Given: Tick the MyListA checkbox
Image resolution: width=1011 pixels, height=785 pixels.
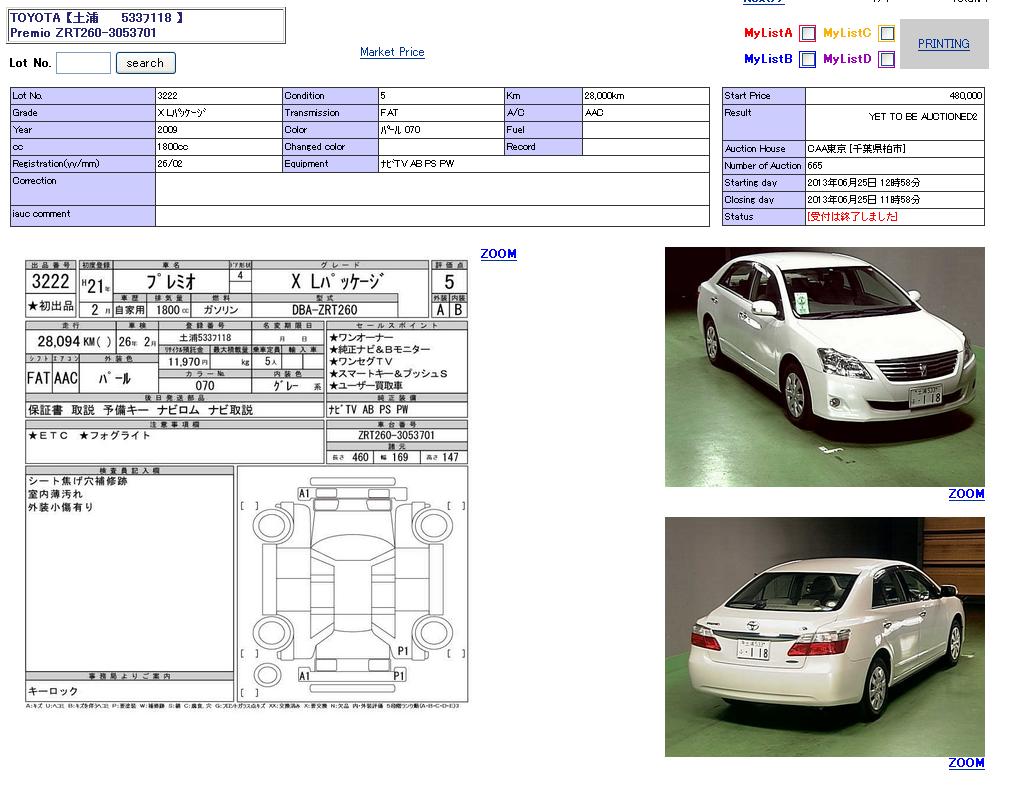Looking at the screenshot, I should pyautogui.click(x=807, y=33).
